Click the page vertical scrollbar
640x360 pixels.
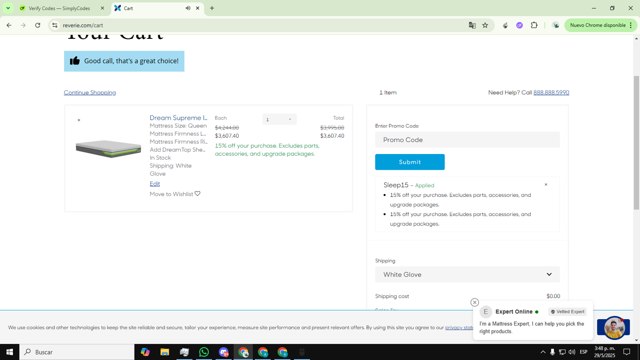[636, 143]
